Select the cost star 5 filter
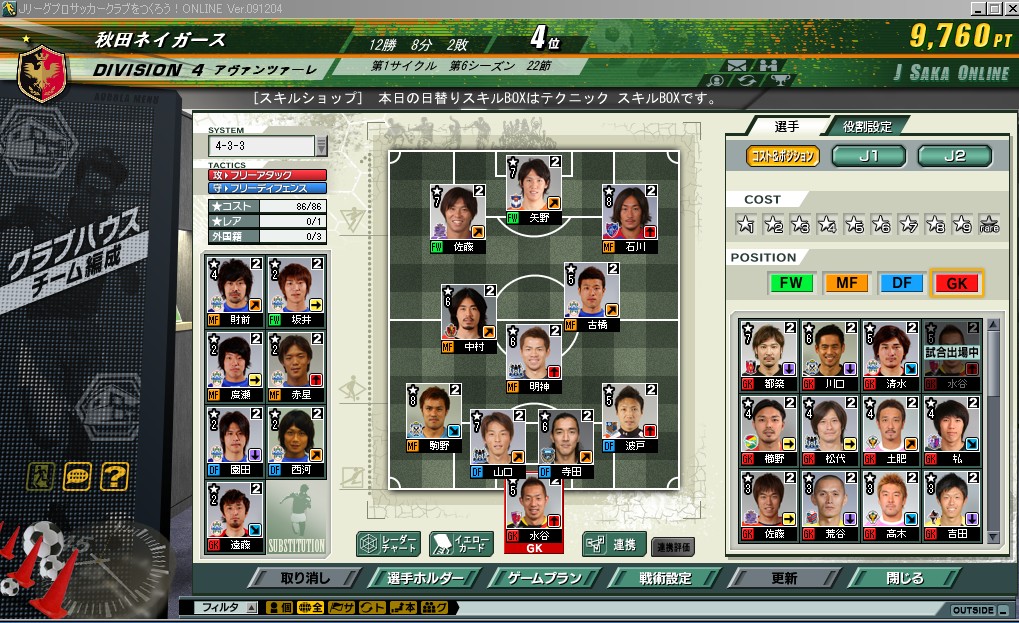 coord(854,225)
